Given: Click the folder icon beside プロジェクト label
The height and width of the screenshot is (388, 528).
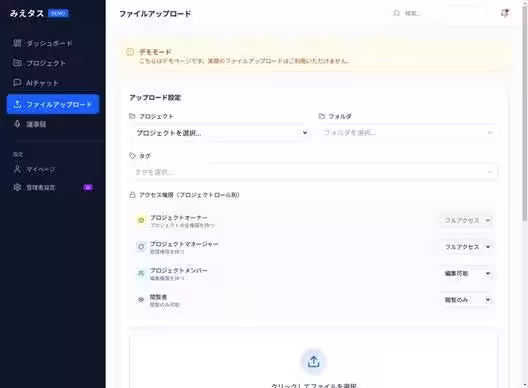Looking at the screenshot, I should [132, 116].
